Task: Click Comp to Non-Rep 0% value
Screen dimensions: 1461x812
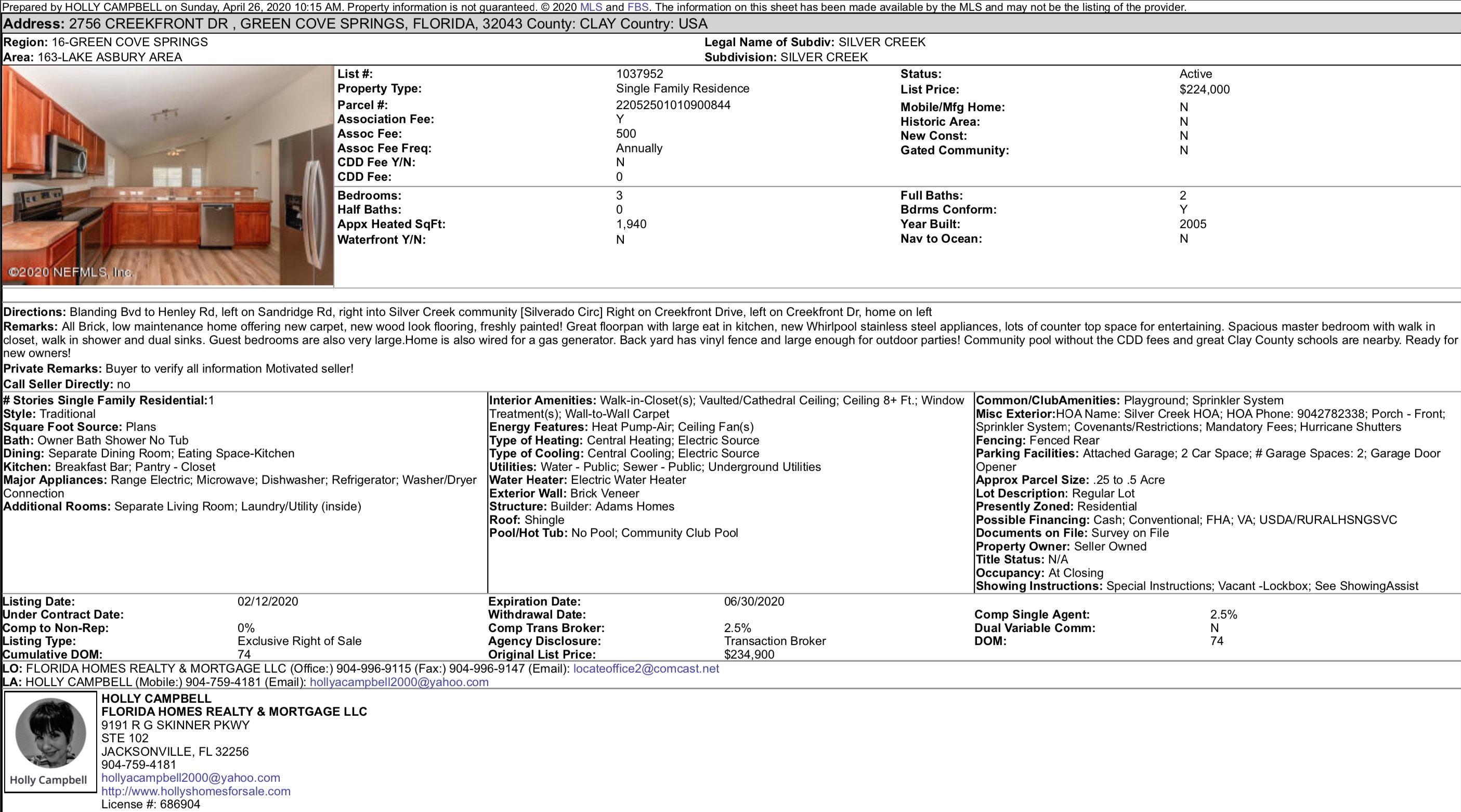Action: coord(246,628)
